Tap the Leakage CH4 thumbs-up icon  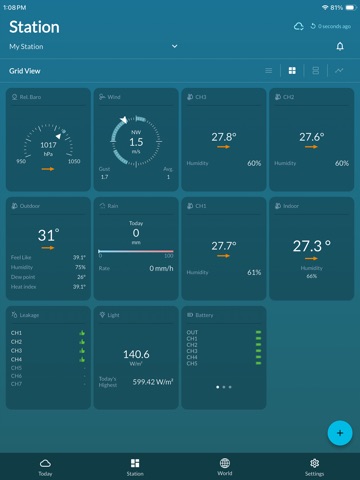tap(82, 359)
